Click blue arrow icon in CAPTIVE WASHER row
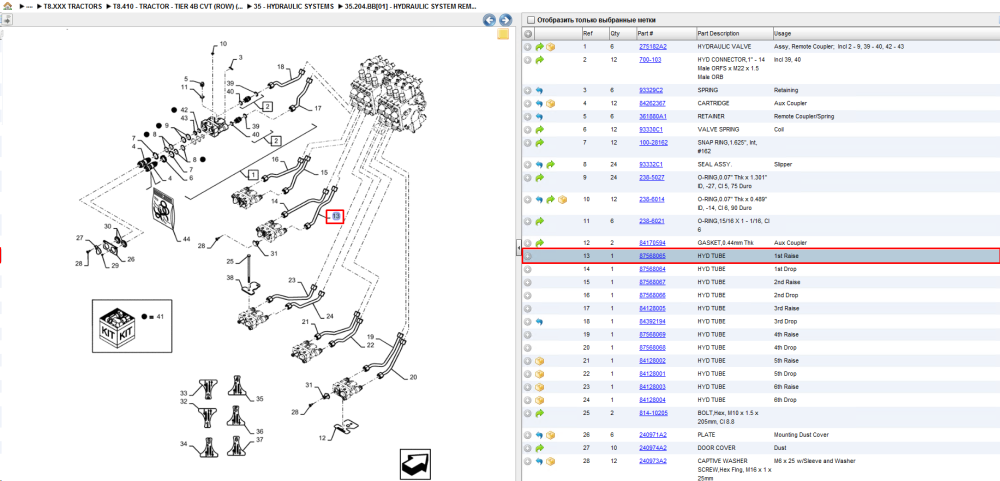Image resolution: width=1000 pixels, height=481 pixels. (539, 461)
